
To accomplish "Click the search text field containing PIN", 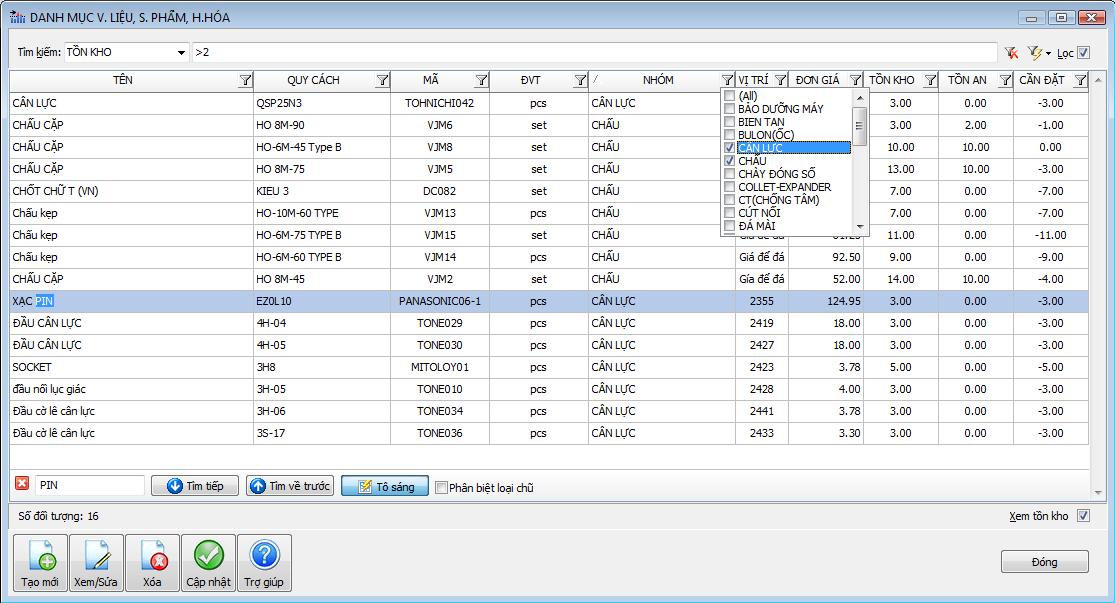I will [90, 486].
